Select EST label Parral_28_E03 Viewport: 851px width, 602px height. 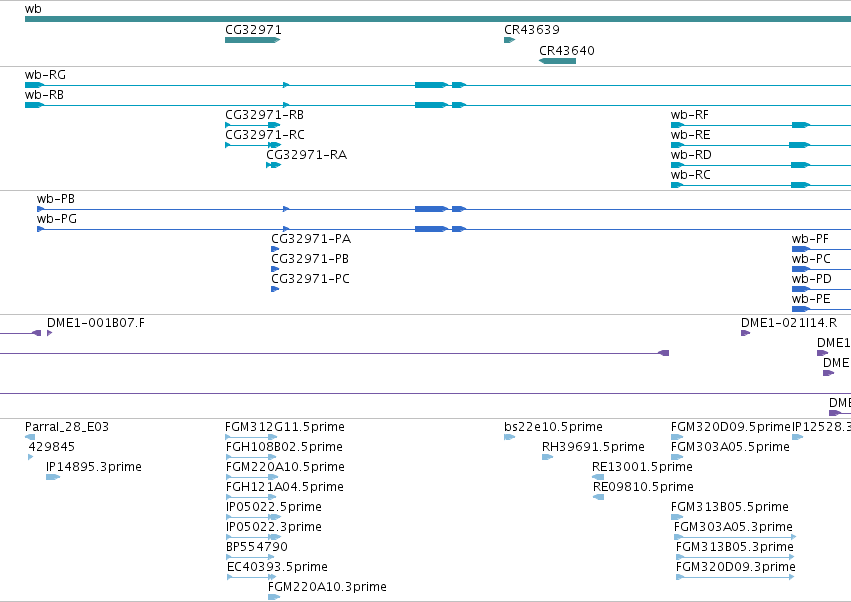pos(67,427)
